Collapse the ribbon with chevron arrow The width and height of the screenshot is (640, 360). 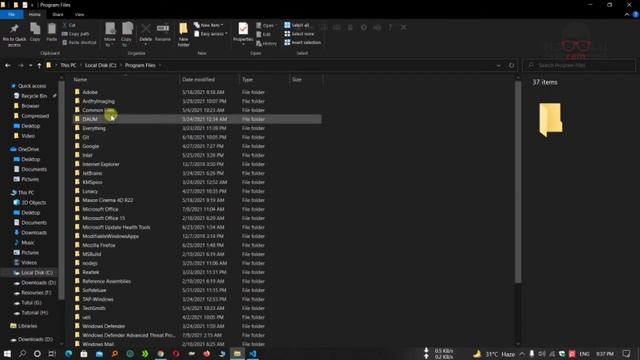click(x=627, y=14)
